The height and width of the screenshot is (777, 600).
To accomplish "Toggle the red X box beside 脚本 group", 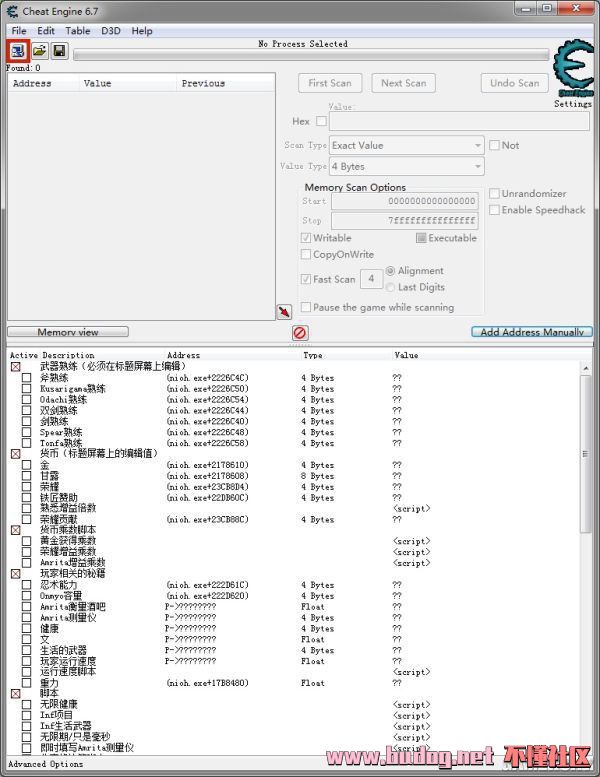I will [15, 694].
